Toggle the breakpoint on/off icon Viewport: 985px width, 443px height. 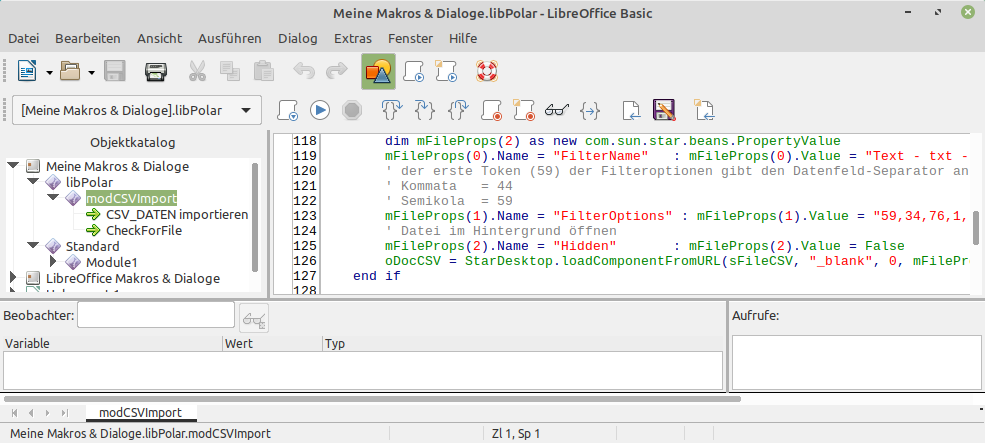[491, 111]
